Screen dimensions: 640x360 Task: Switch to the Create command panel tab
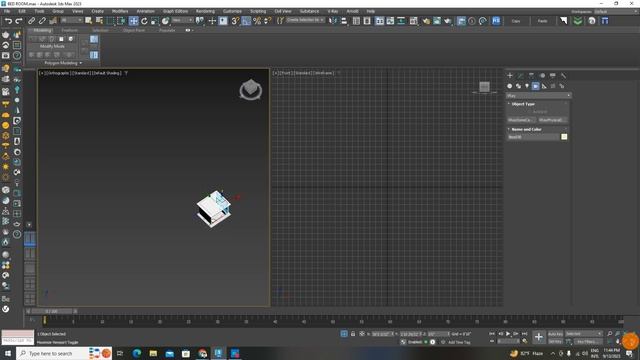[x=510, y=76]
